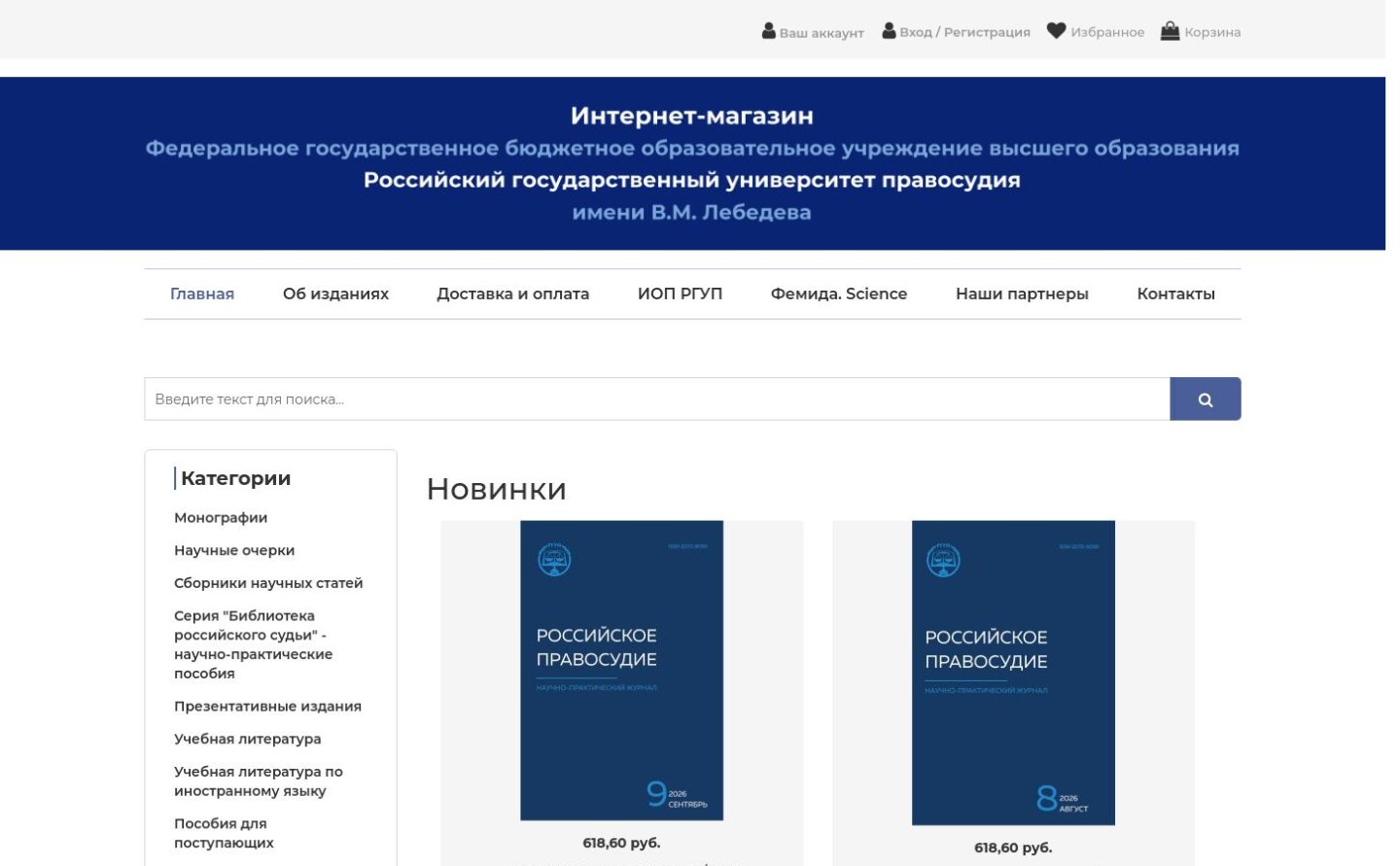Select the Сборники научных статей category
1400x866 pixels.
click(x=268, y=583)
